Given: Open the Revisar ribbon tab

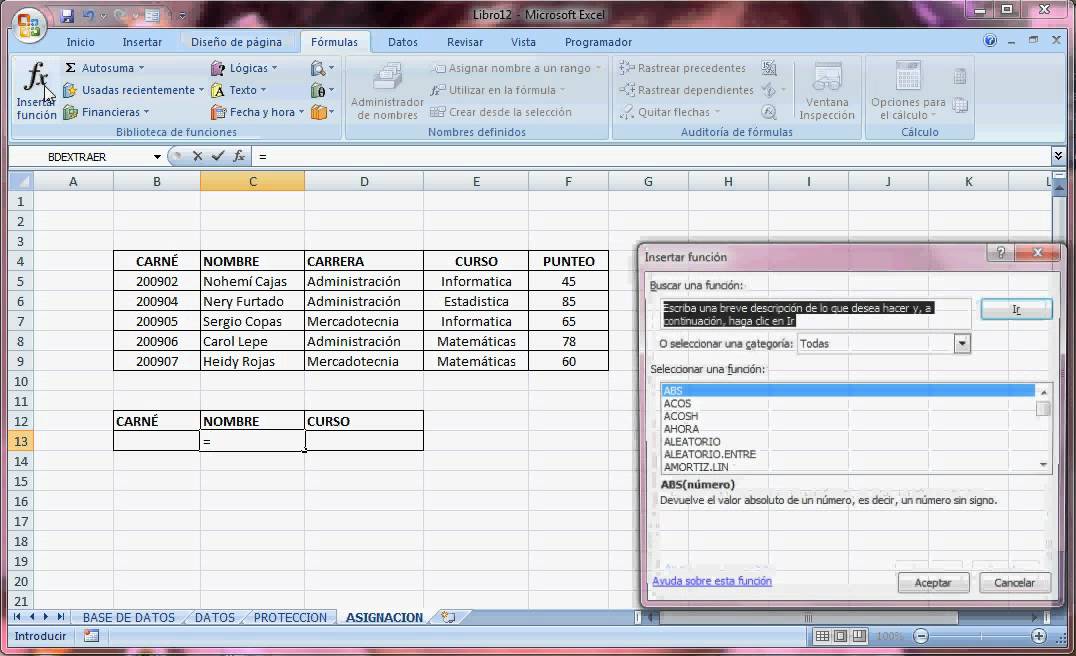Looking at the screenshot, I should pyautogui.click(x=465, y=42).
